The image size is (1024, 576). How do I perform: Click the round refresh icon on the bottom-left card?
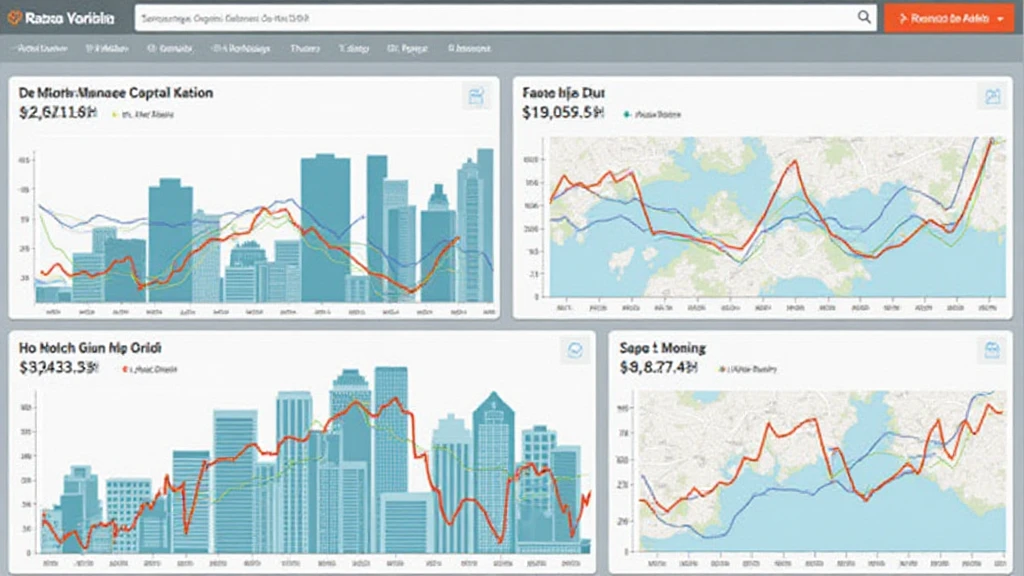(574, 350)
